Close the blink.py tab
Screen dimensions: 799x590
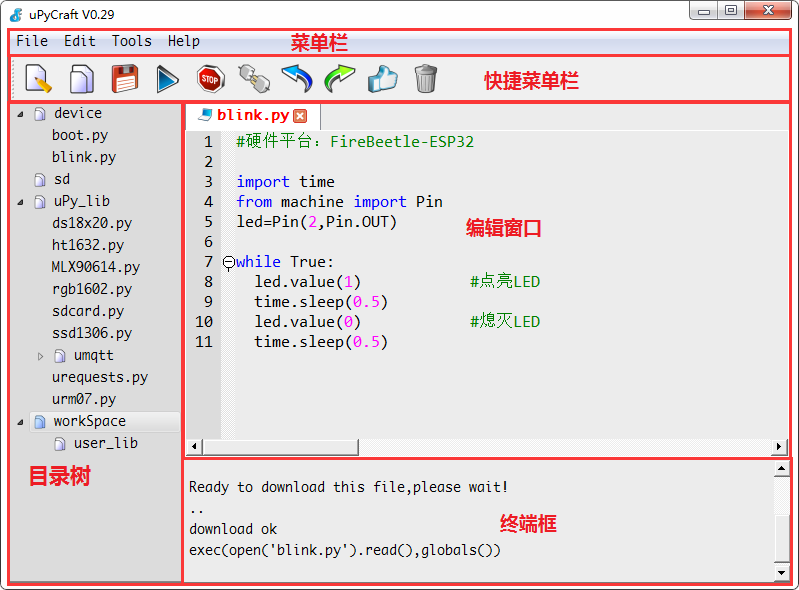coord(300,116)
